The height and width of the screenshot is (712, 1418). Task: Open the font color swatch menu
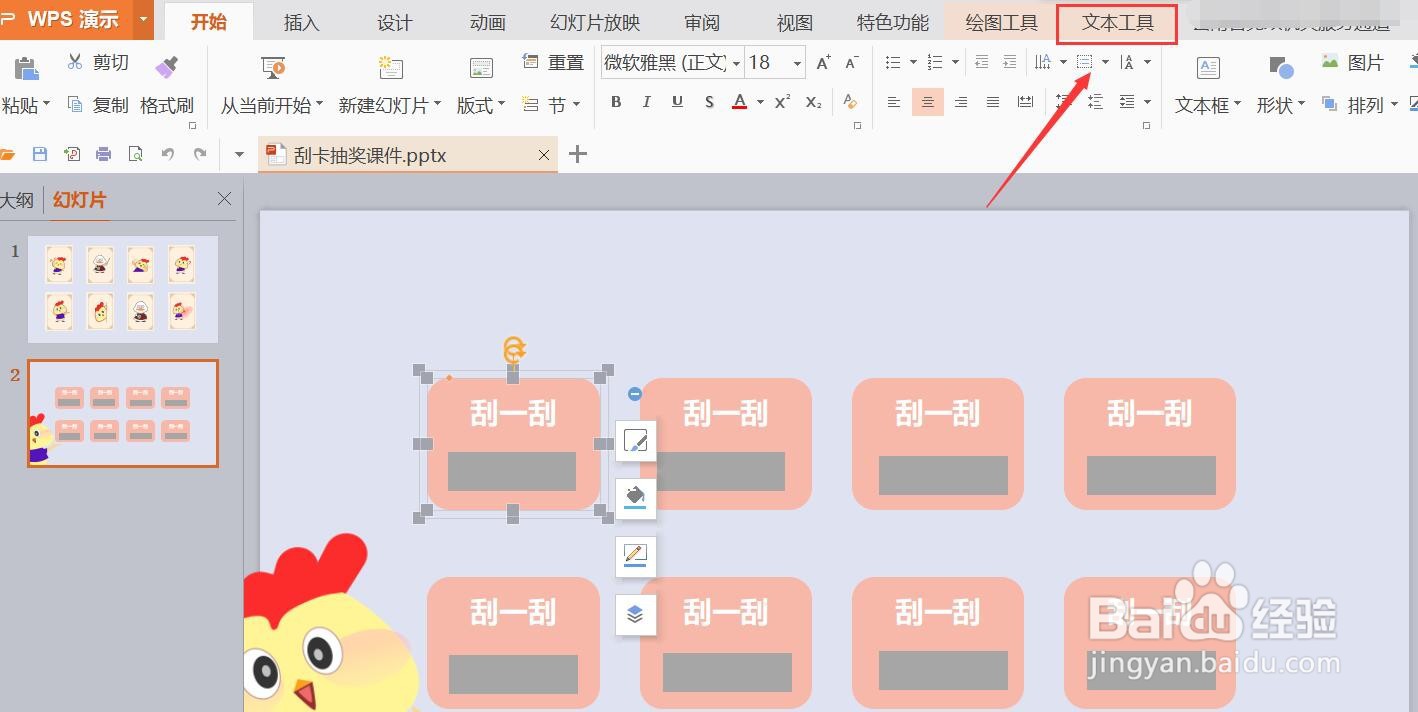coord(759,101)
